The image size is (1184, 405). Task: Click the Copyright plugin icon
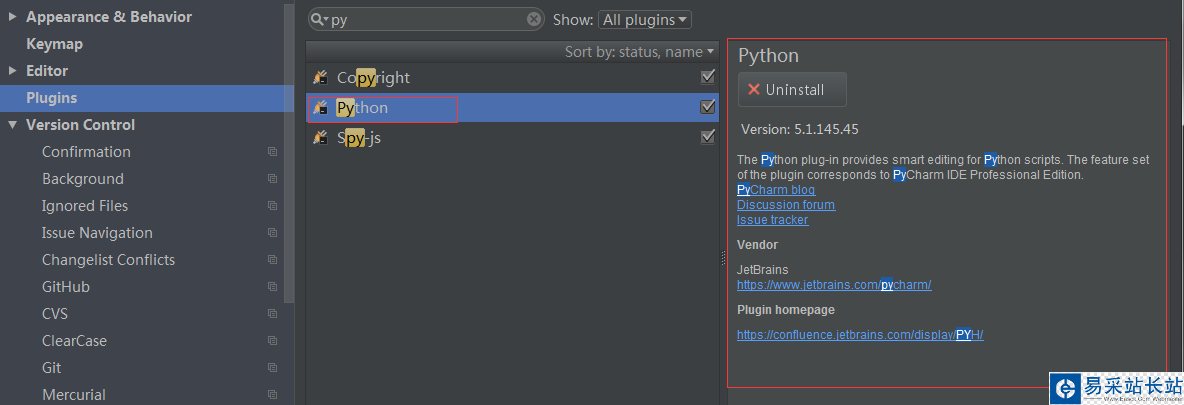(x=321, y=78)
